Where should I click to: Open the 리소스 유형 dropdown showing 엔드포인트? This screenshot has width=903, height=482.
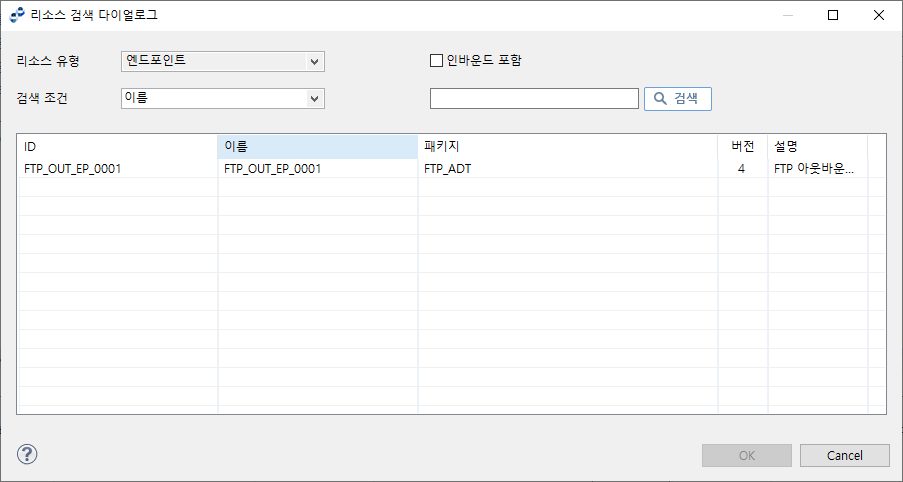tap(223, 62)
